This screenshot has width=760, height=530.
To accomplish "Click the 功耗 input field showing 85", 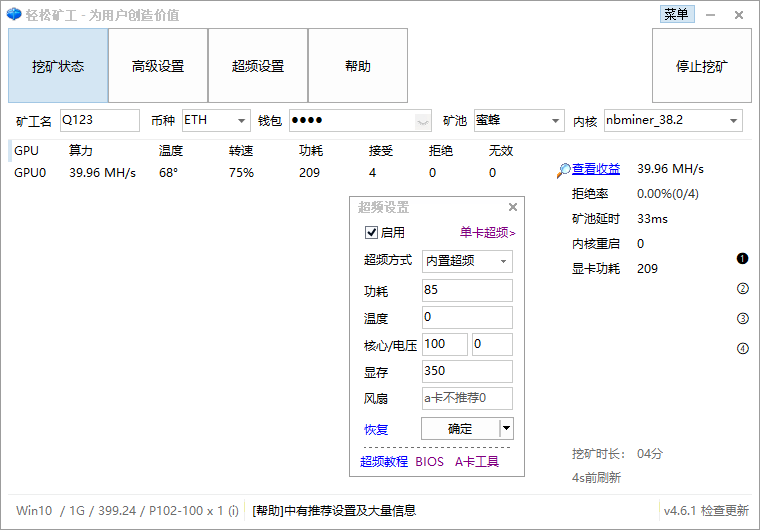I will [x=467, y=291].
